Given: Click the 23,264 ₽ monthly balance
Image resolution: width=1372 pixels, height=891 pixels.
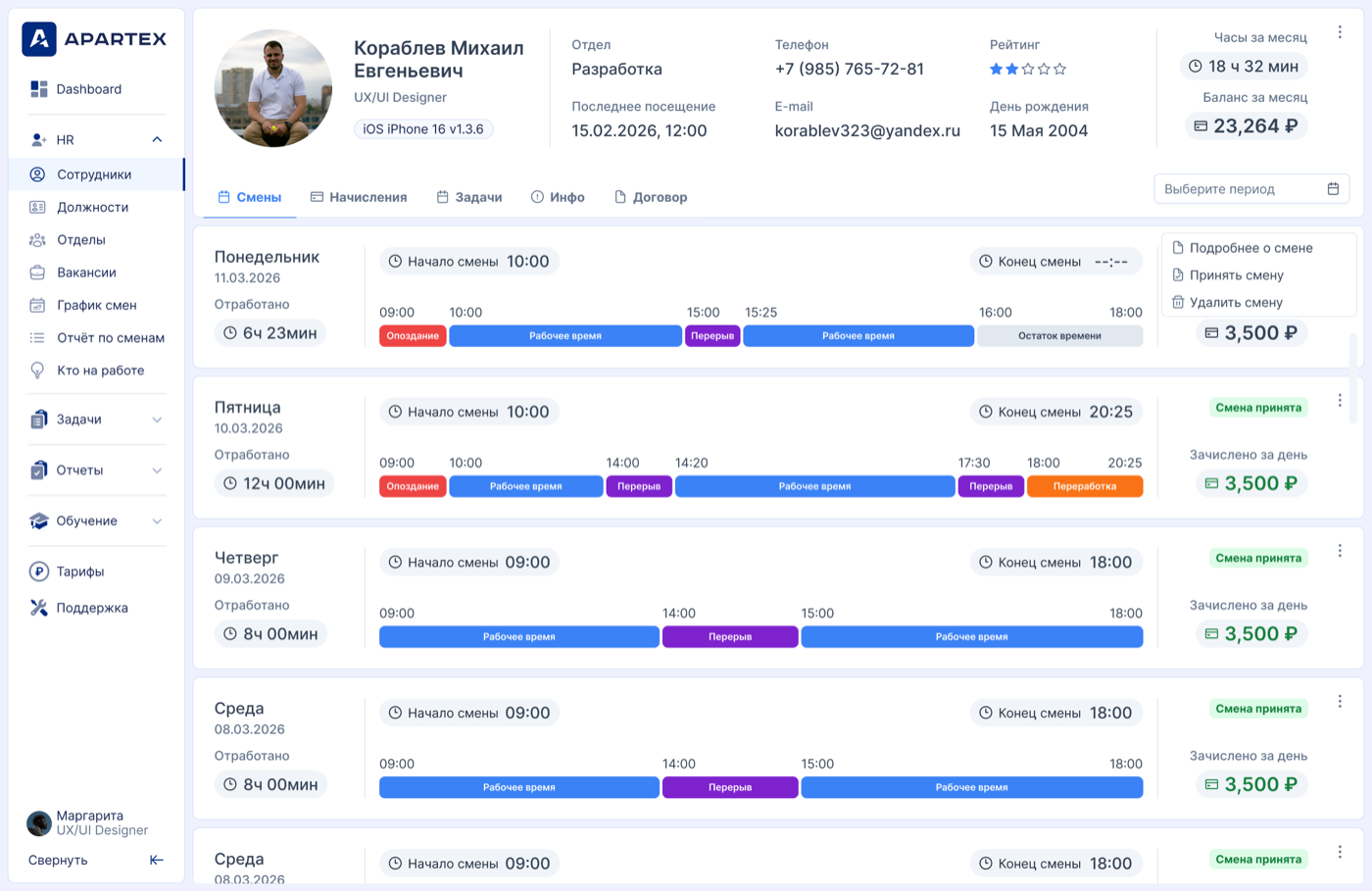Looking at the screenshot, I should [1247, 126].
